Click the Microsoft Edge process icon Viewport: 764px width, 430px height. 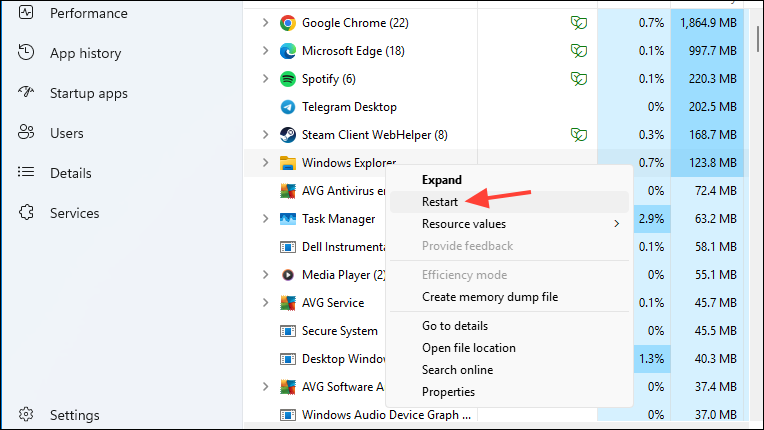[287, 51]
